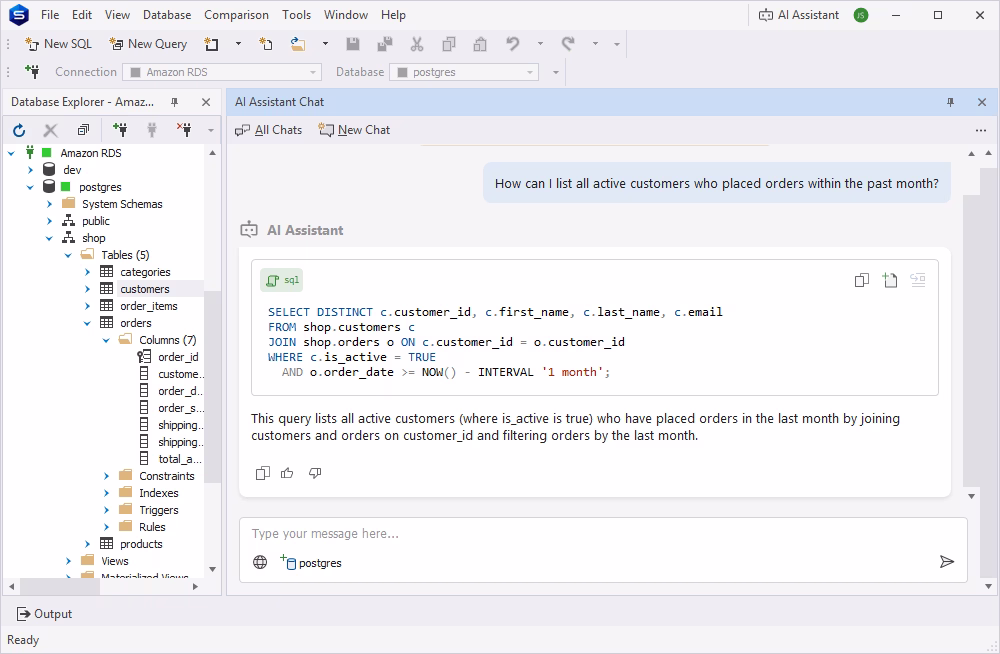
Task: Select the order_items table
Action: 149,306
